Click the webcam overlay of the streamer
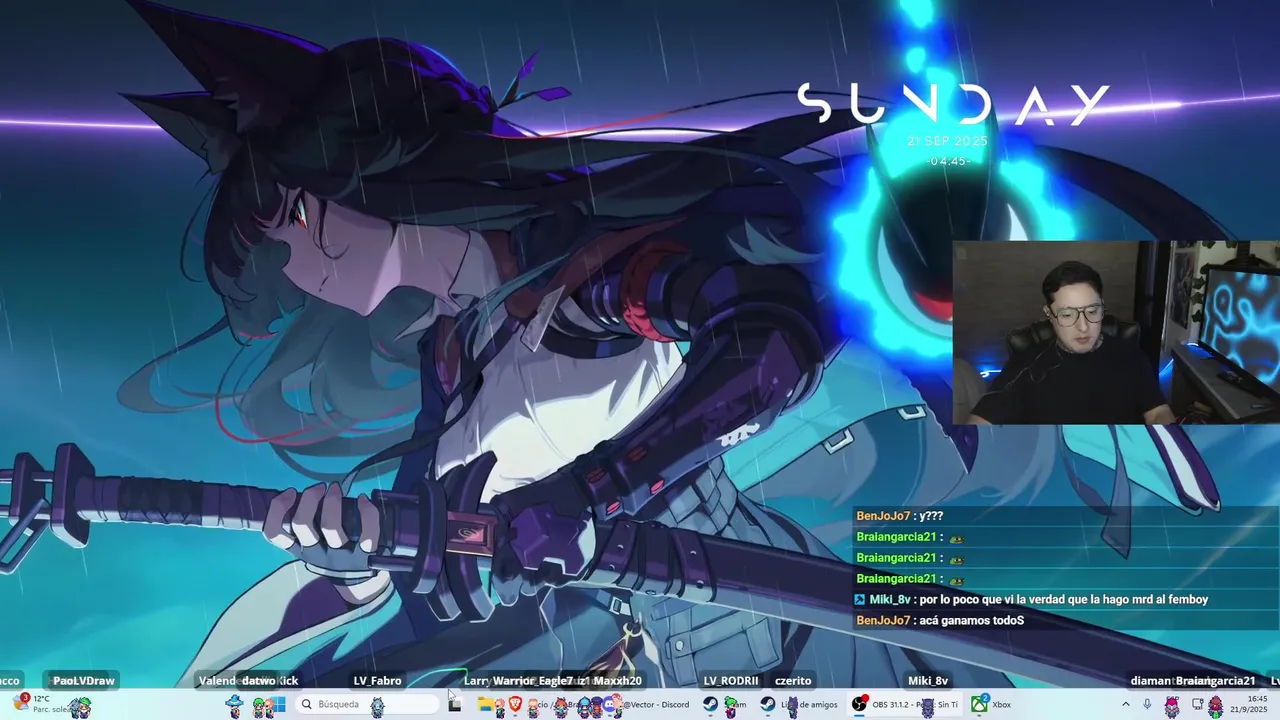This screenshot has height=720, width=1280. click(x=1115, y=332)
